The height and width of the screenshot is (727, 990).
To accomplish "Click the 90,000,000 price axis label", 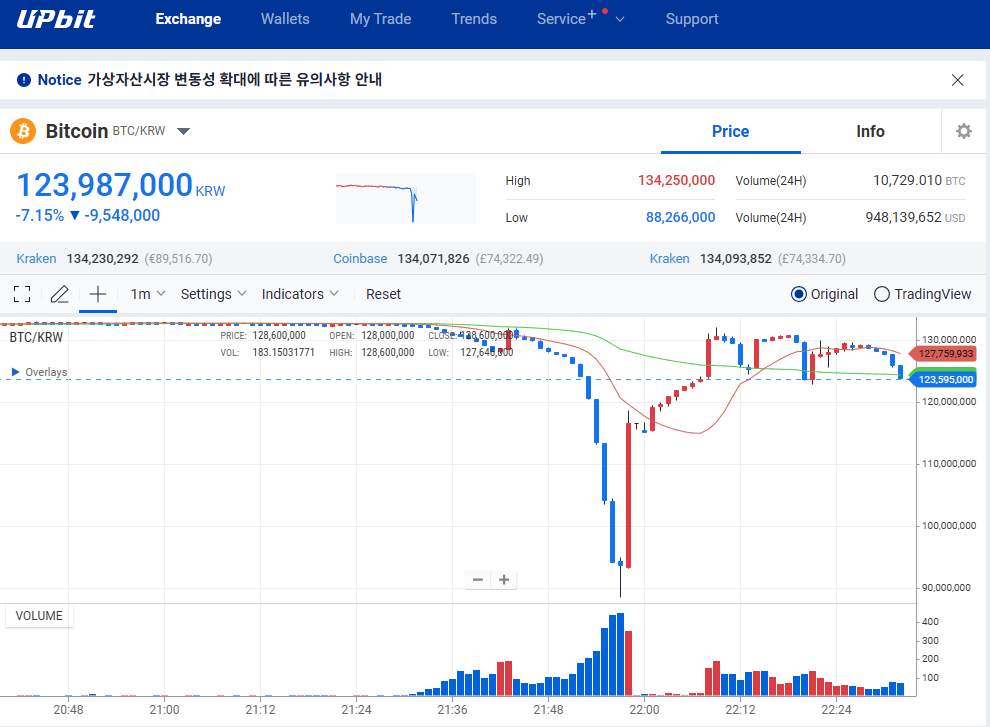I will coord(946,587).
